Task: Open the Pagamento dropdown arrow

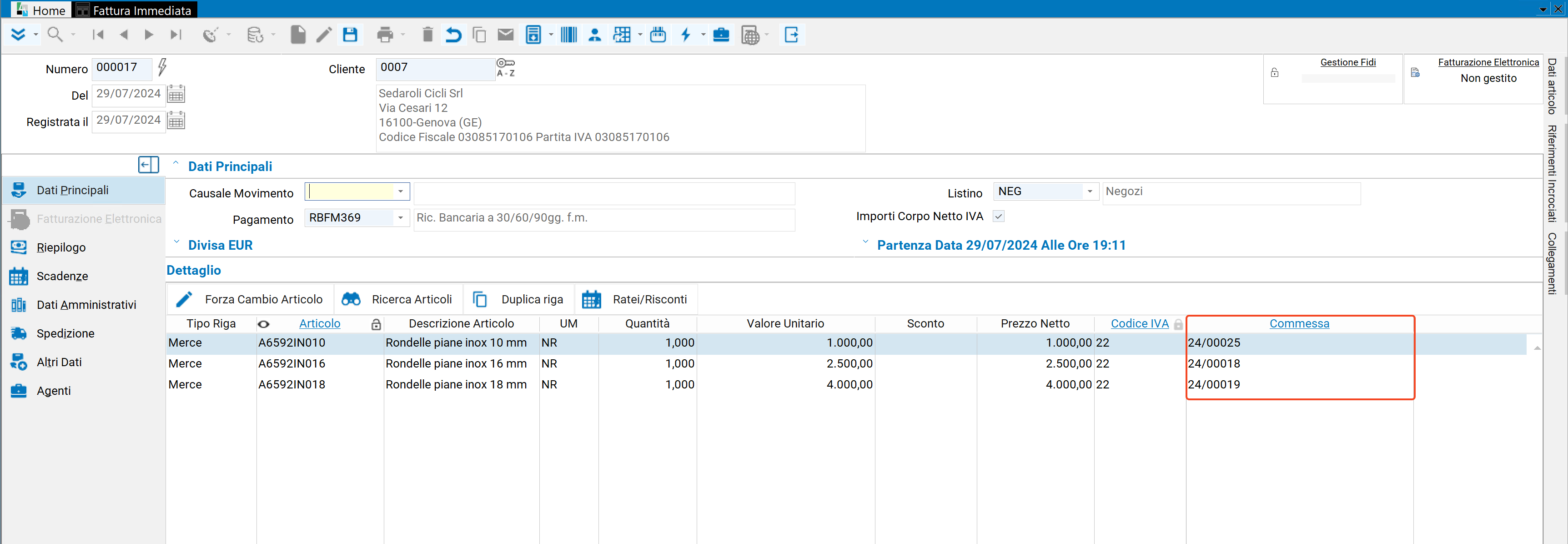Action: pos(401,218)
